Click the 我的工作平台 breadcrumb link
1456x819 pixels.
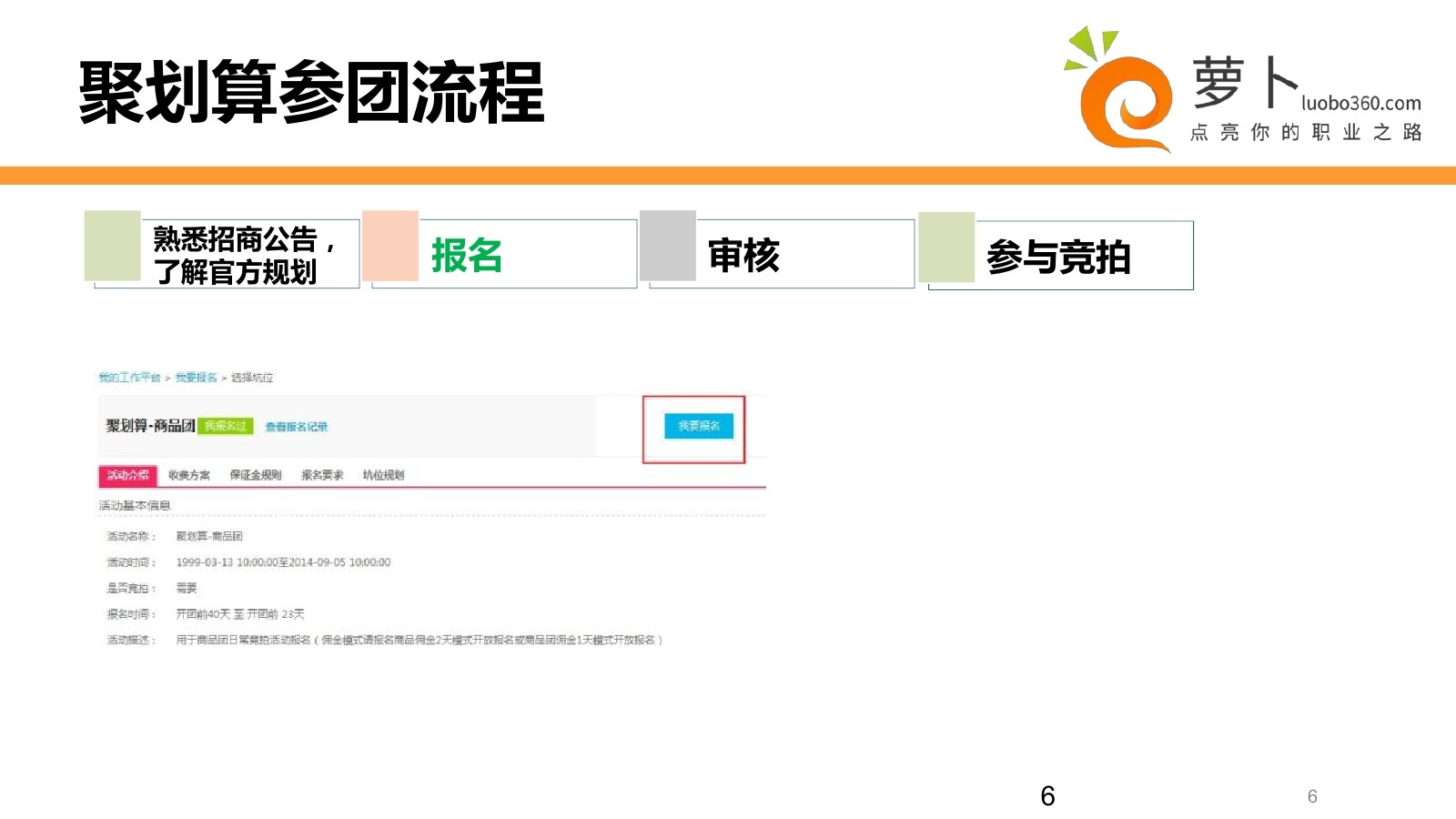(x=129, y=378)
